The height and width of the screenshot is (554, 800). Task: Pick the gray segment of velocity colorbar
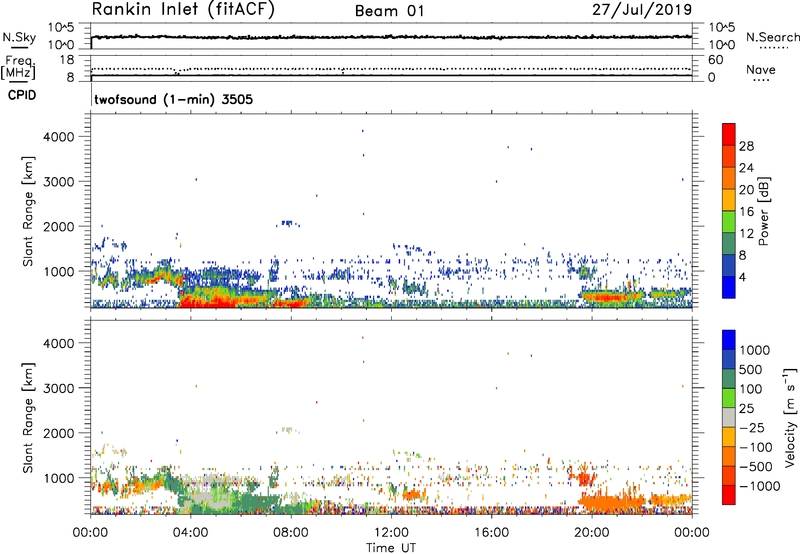pos(729,417)
